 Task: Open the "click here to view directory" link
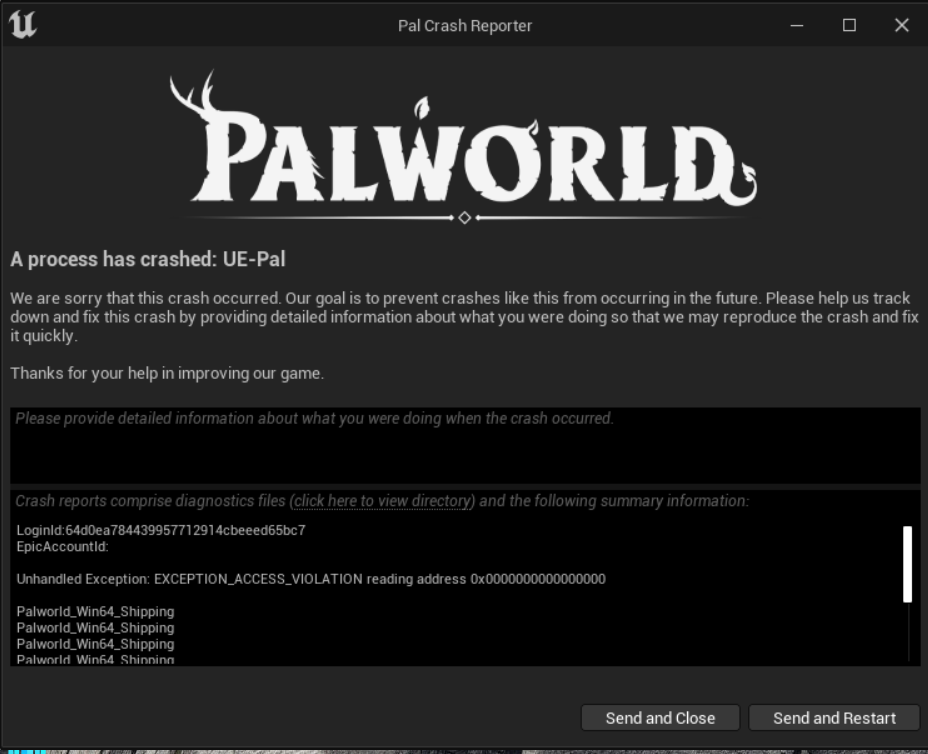coord(382,501)
